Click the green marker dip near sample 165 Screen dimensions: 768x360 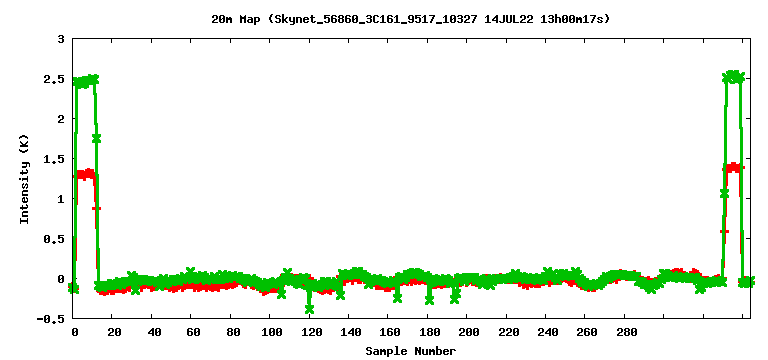coord(397,297)
